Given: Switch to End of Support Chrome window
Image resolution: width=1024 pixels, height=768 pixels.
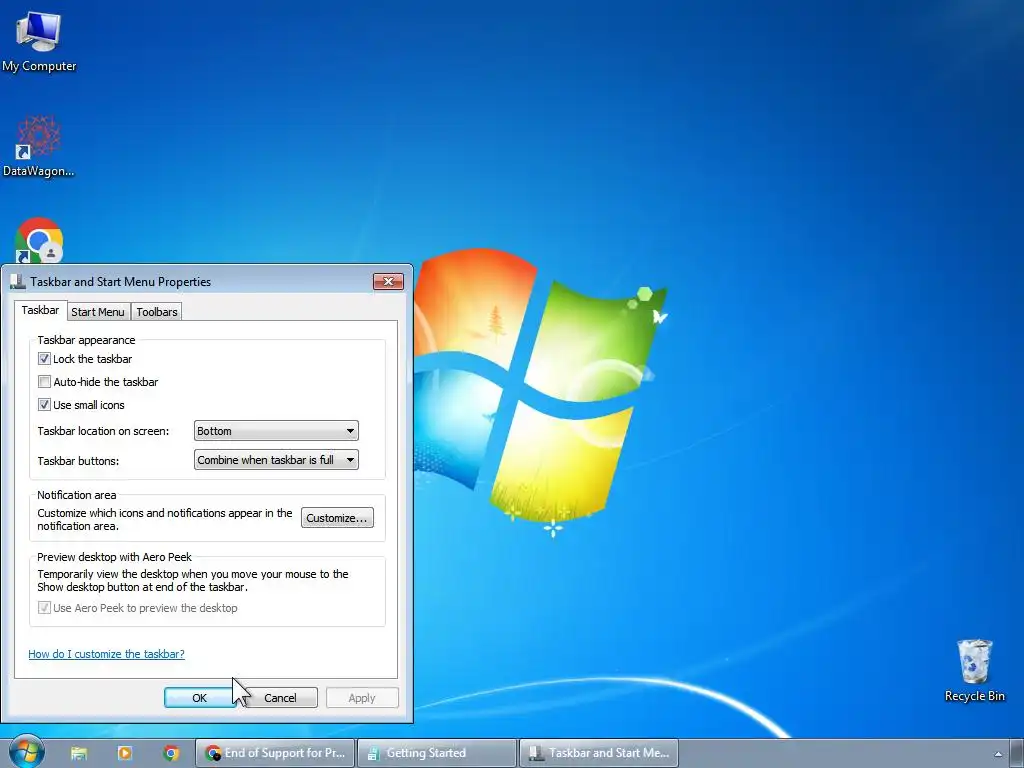Looking at the screenshot, I should pyautogui.click(x=275, y=753).
